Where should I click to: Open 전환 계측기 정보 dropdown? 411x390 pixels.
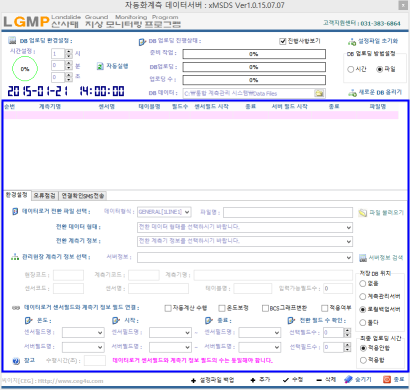(x=245, y=241)
